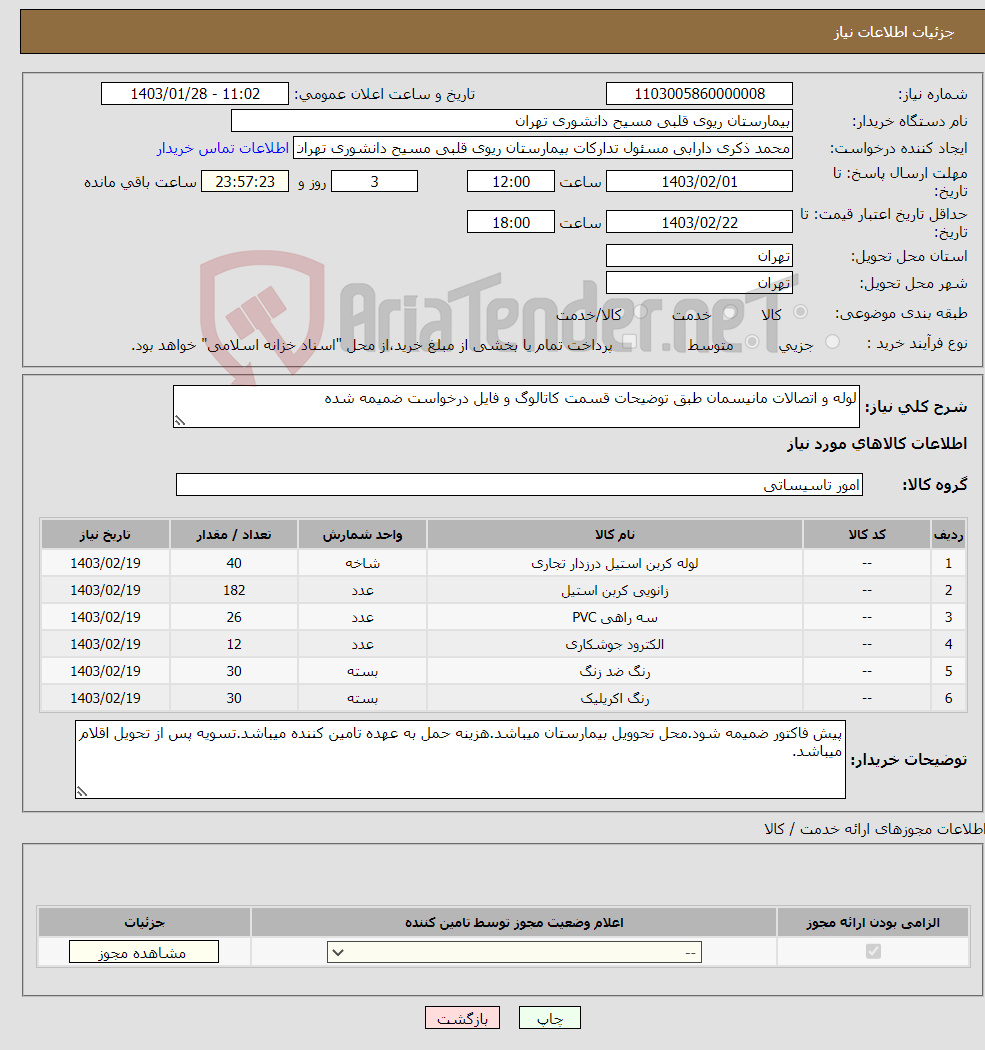
Task: Select row زانویی کربن استیل
Action: coord(504,590)
